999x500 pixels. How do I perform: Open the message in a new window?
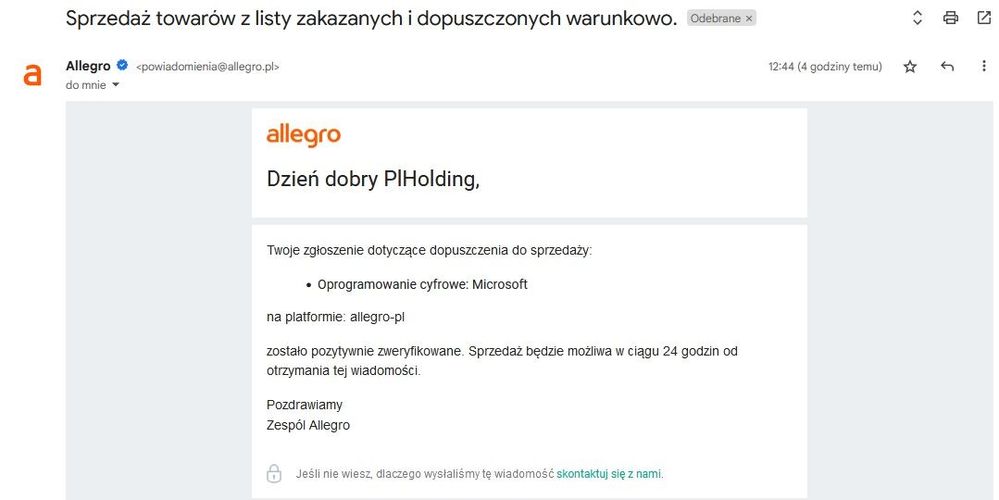(982, 18)
